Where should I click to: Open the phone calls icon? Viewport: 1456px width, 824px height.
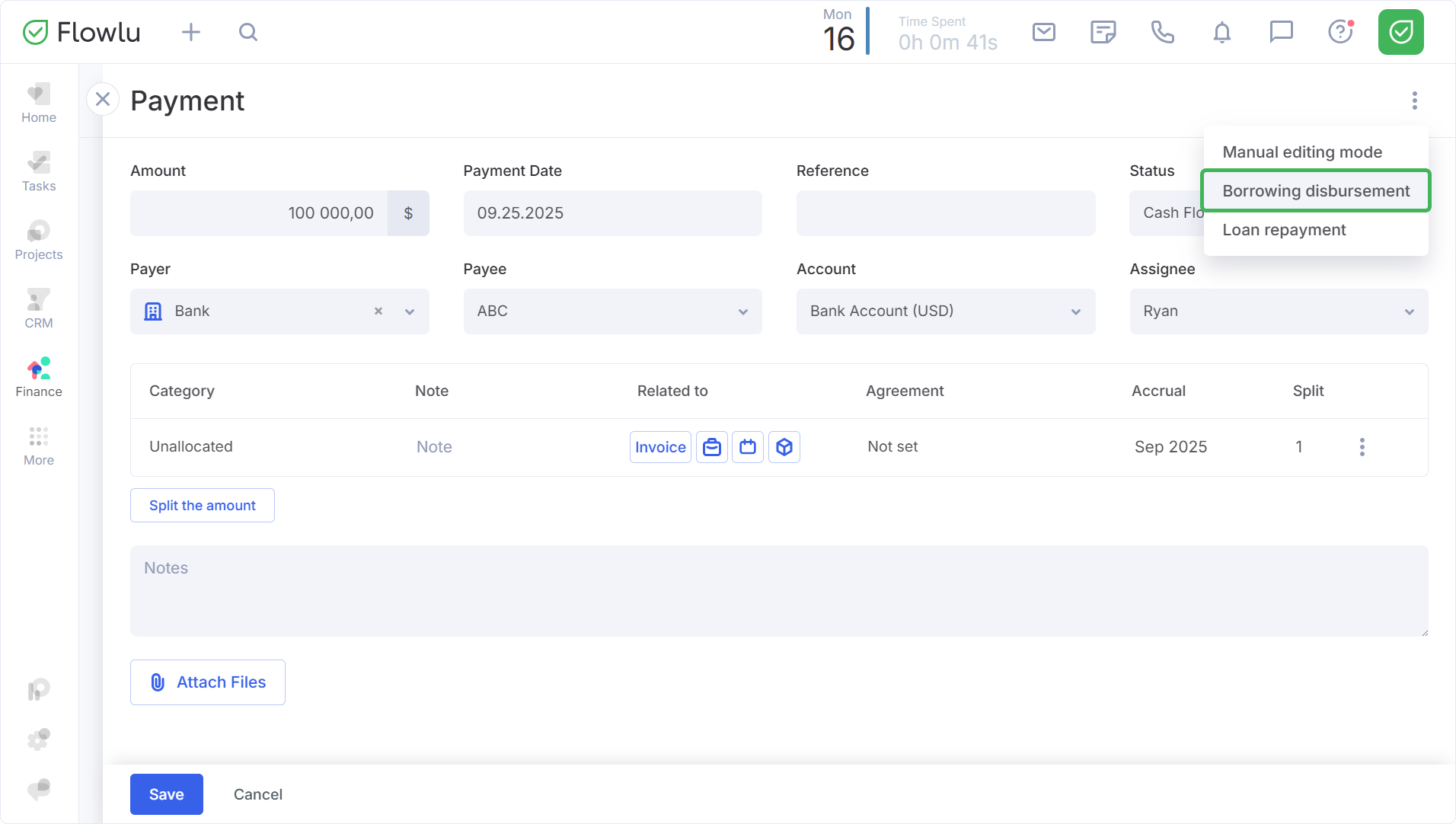pos(1162,32)
